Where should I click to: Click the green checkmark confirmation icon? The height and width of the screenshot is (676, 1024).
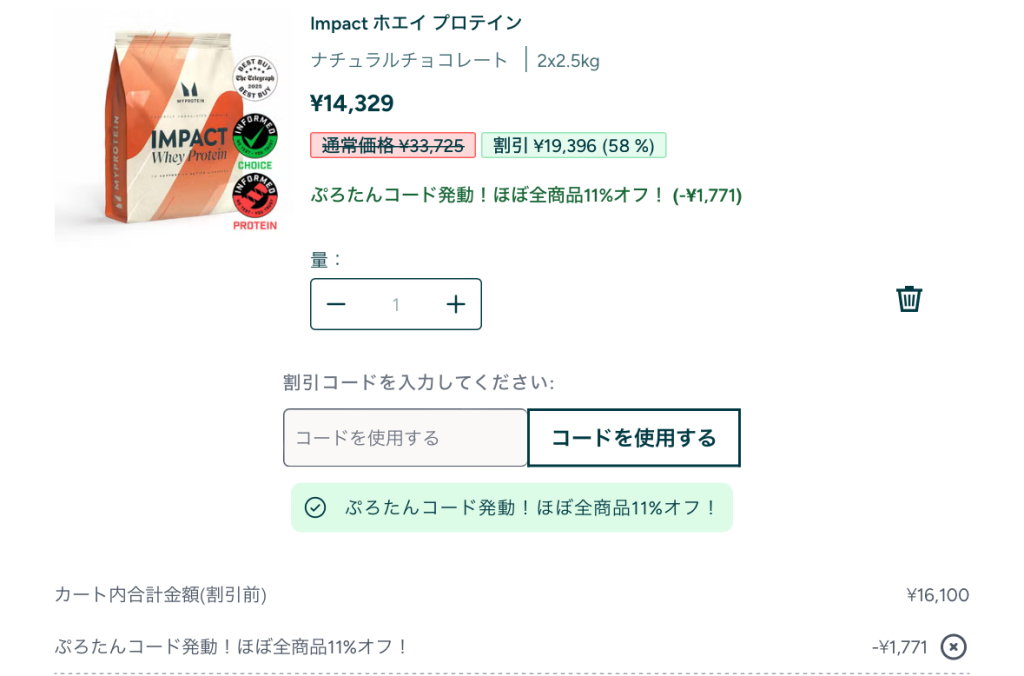[x=315, y=509]
